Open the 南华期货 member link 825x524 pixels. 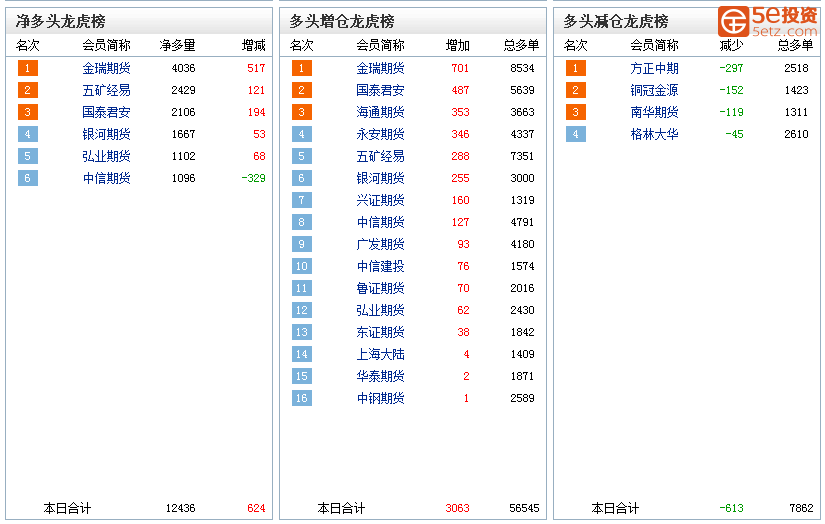click(655, 113)
